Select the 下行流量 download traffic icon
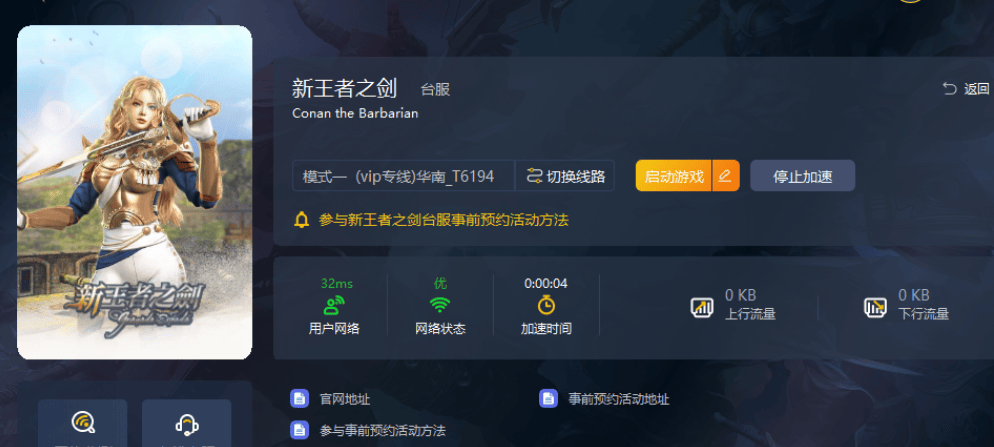This screenshot has height=447, width=994. tap(875, 308)
